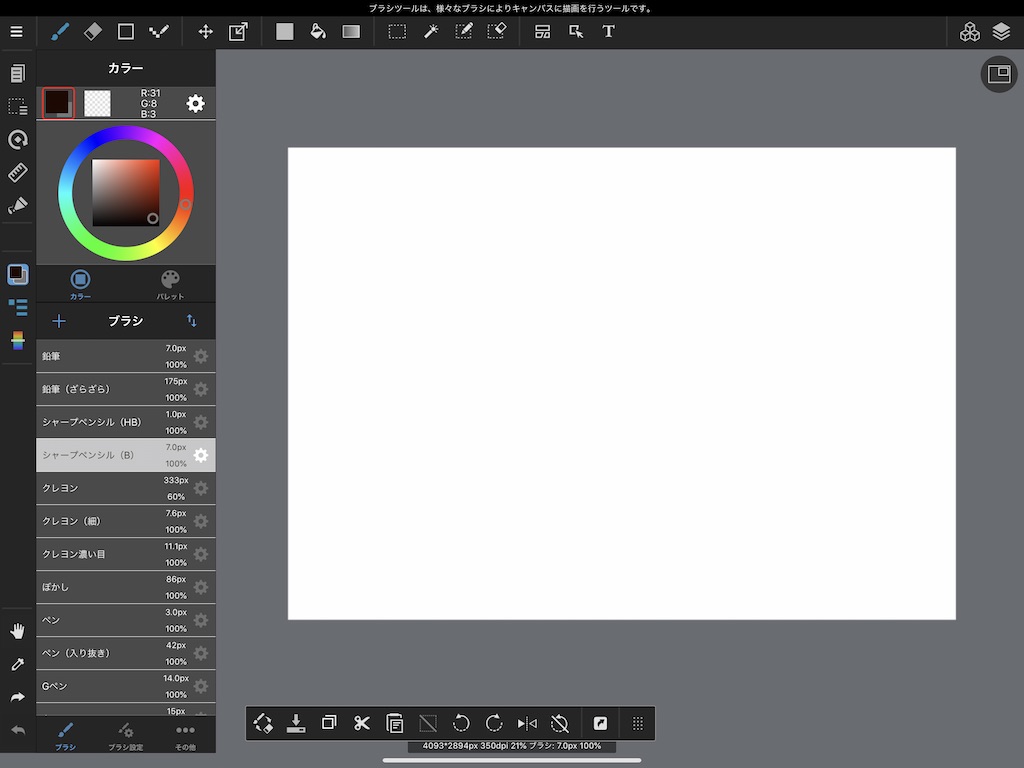This screenshot has width=1024, height=768.
Task: Toggle horizontal flip of canvas
Action: coord(527,723)
